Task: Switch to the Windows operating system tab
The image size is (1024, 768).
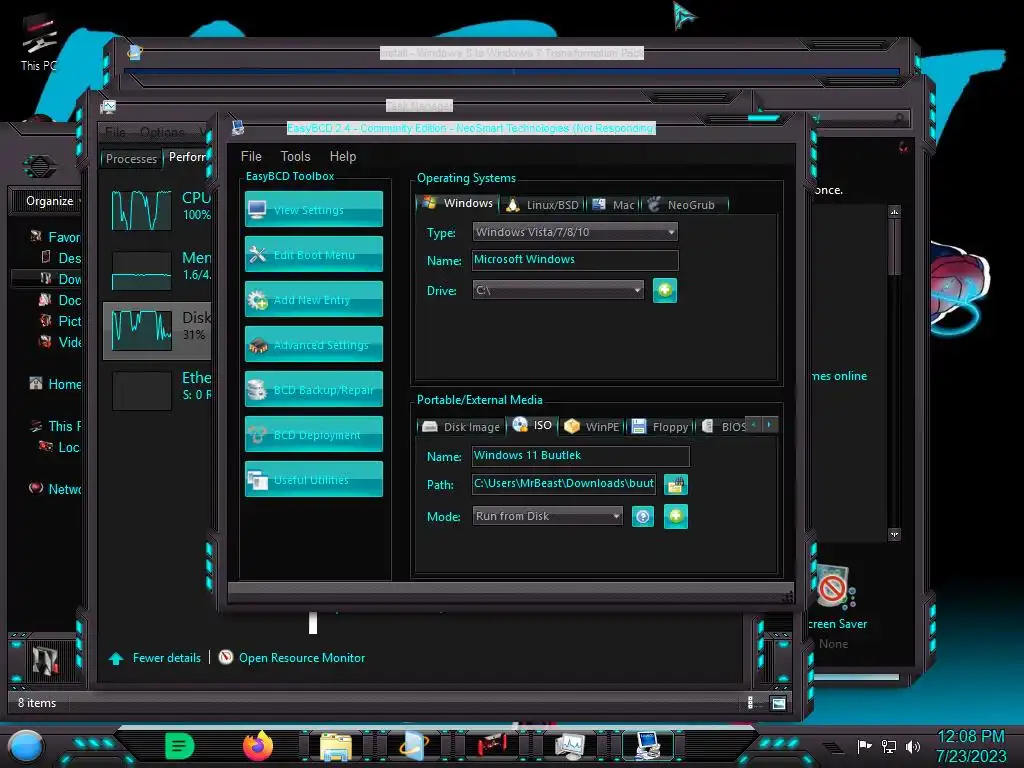Action: tap(457, 204)
